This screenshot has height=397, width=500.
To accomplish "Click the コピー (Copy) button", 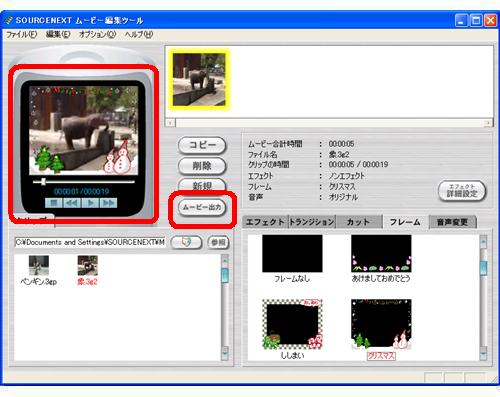I will point(202,145).
